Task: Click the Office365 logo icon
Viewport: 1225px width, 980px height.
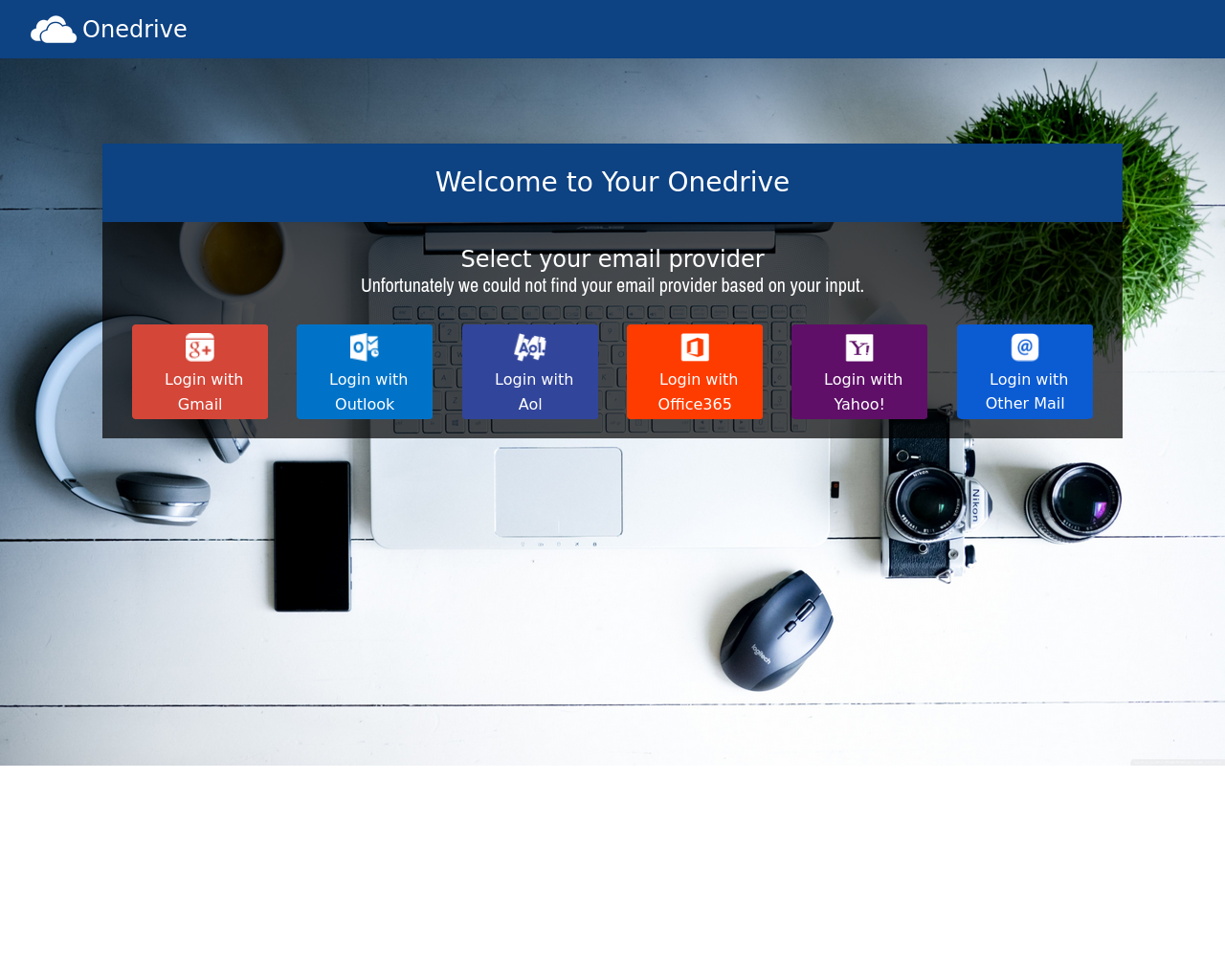Action: tap(695, 347)
